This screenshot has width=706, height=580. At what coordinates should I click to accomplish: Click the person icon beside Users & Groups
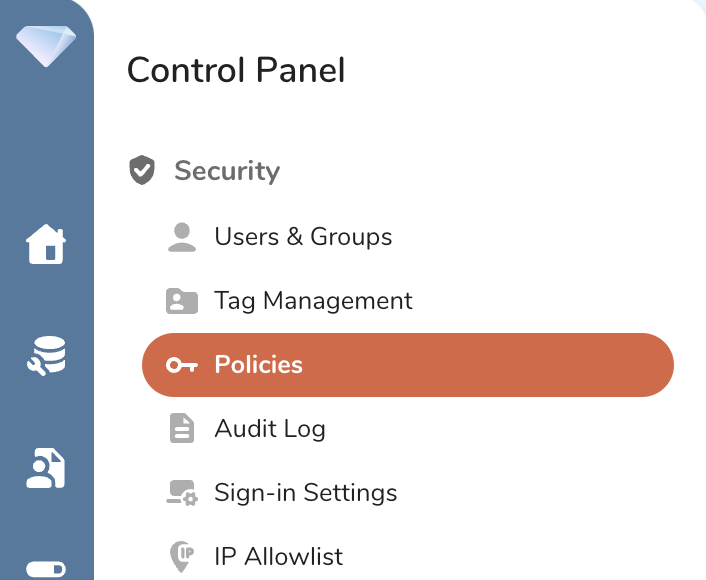pyautogui.click(x=181, y=237)
